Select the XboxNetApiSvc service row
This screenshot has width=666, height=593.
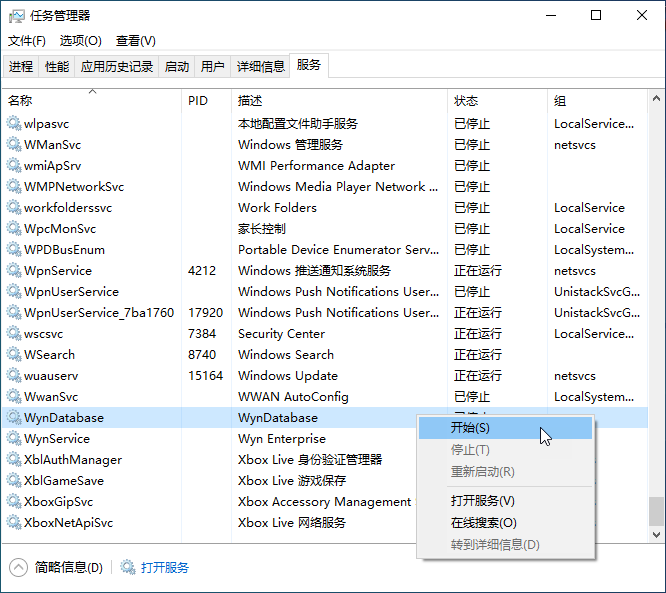tap(69, 523)
